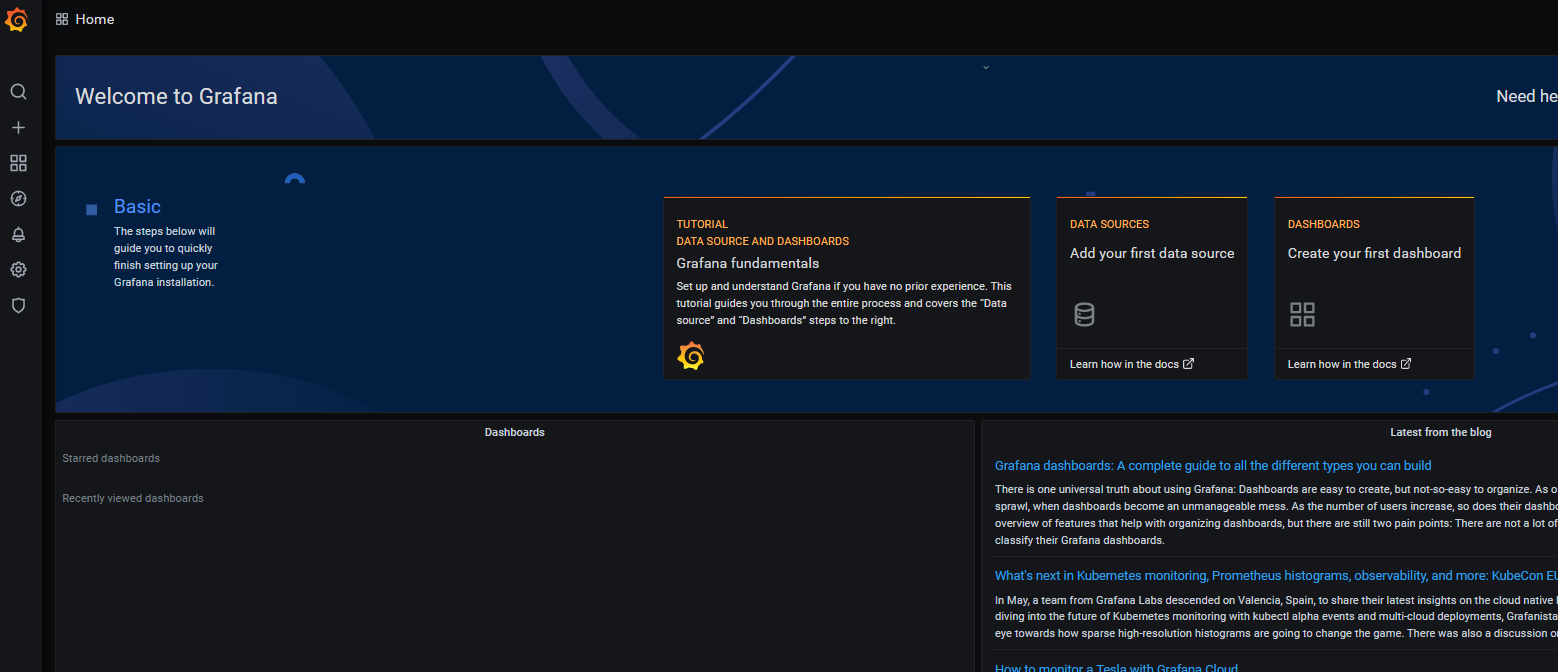Viewport: 1558px width, 672px height.
Task: Open blog post How to monitor a Tesla
Action: tap(1116, 668)
